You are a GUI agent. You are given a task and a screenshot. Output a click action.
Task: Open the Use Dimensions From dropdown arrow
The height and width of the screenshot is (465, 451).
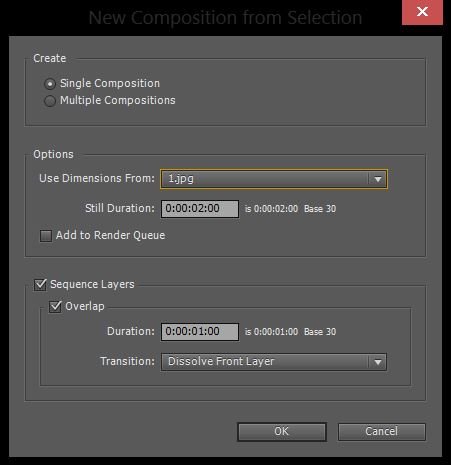[x=377, y=179]
